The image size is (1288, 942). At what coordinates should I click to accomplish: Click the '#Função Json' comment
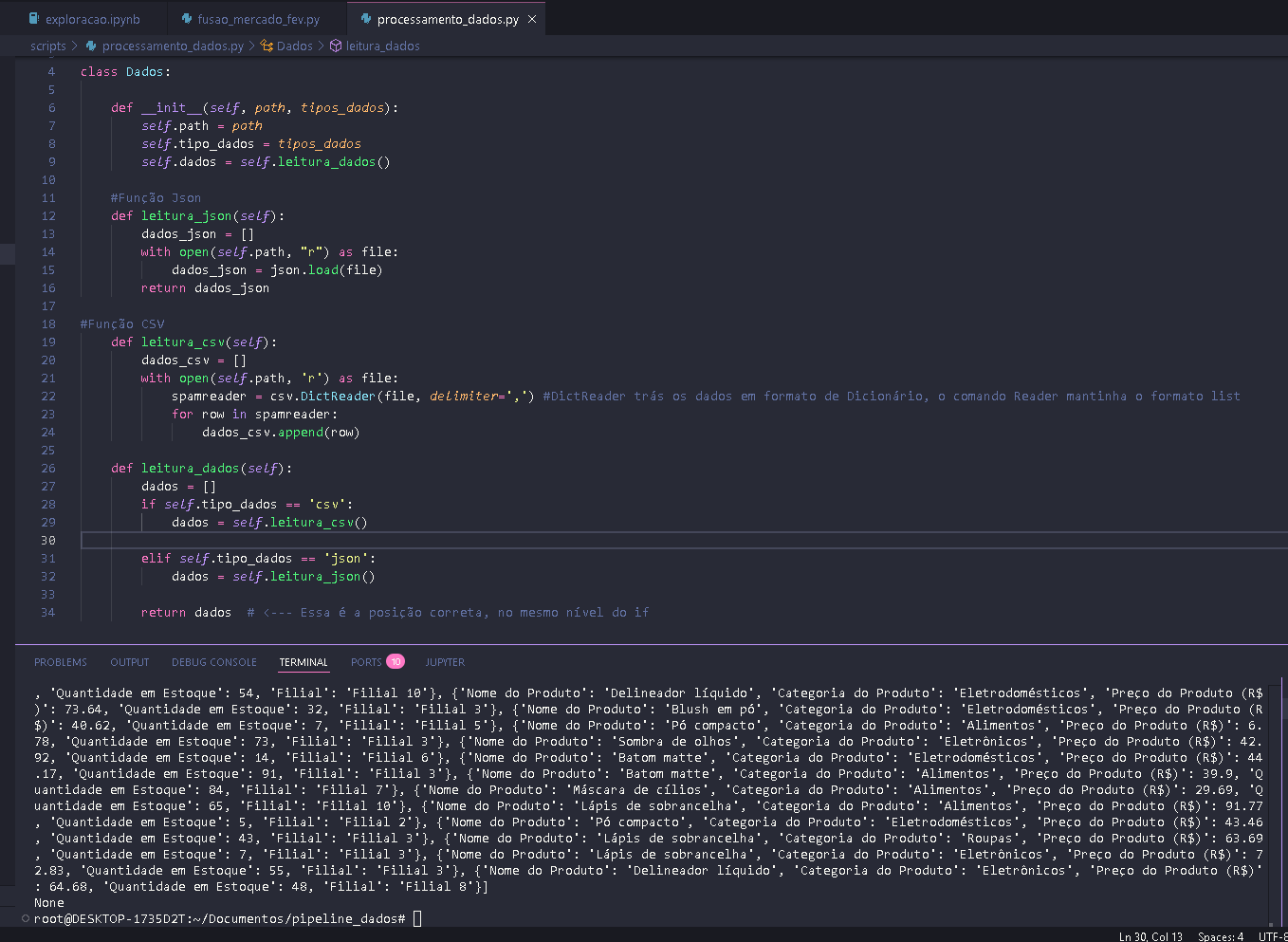coord(156,198)
